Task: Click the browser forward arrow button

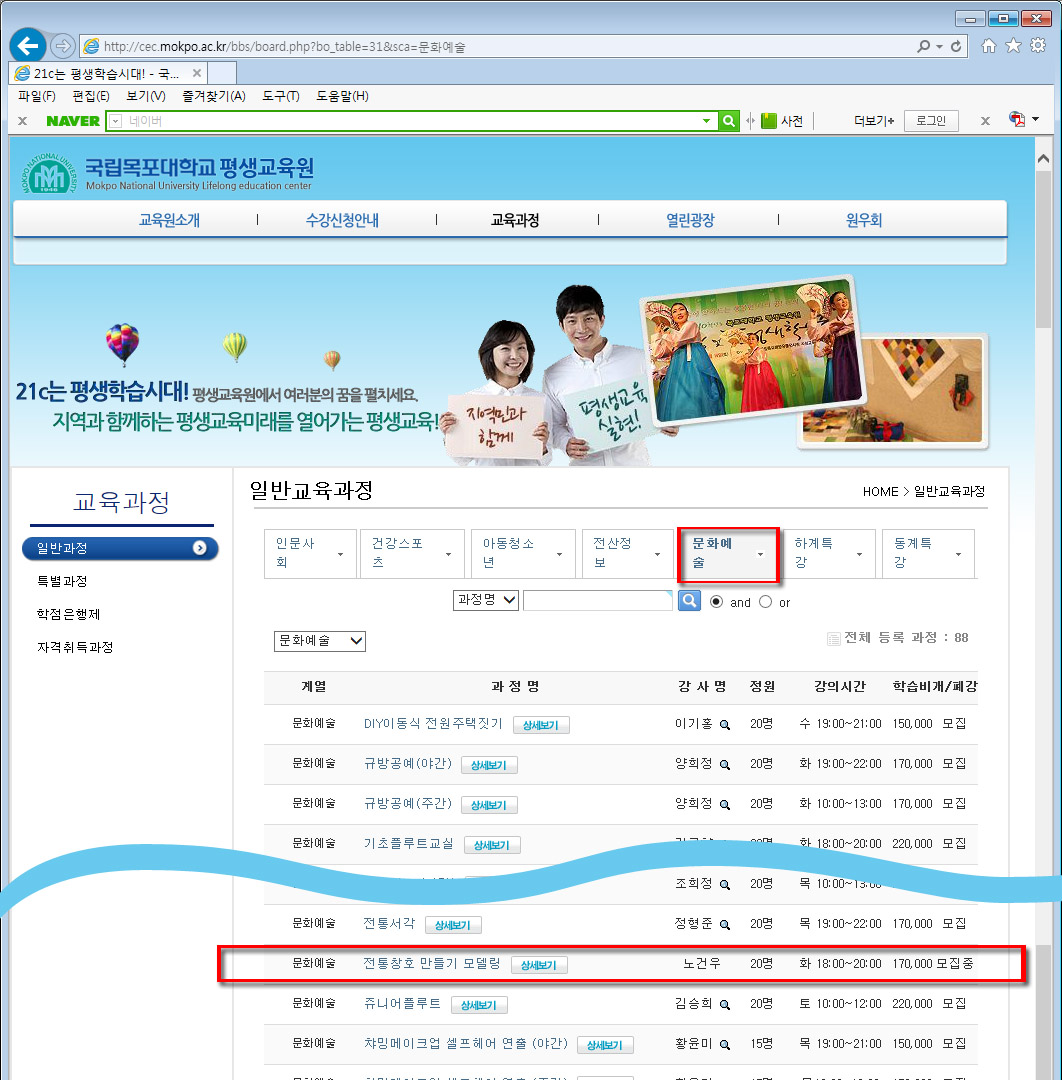Action: (63, 46)
